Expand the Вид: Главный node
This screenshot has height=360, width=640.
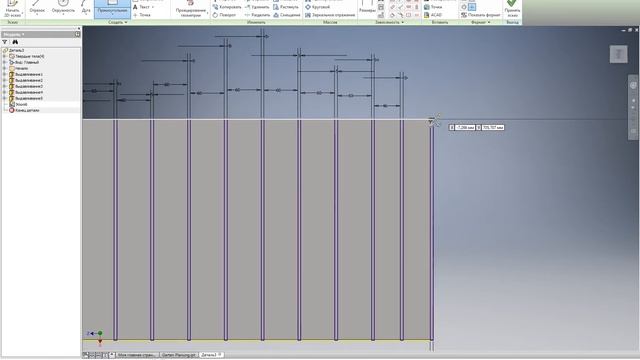(4, 62)
